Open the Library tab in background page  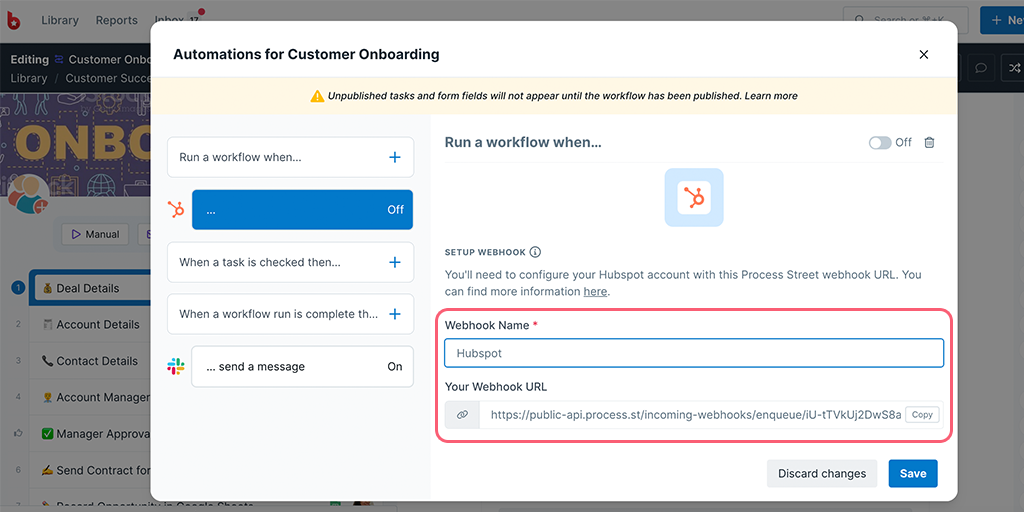(x=59, y=20)
